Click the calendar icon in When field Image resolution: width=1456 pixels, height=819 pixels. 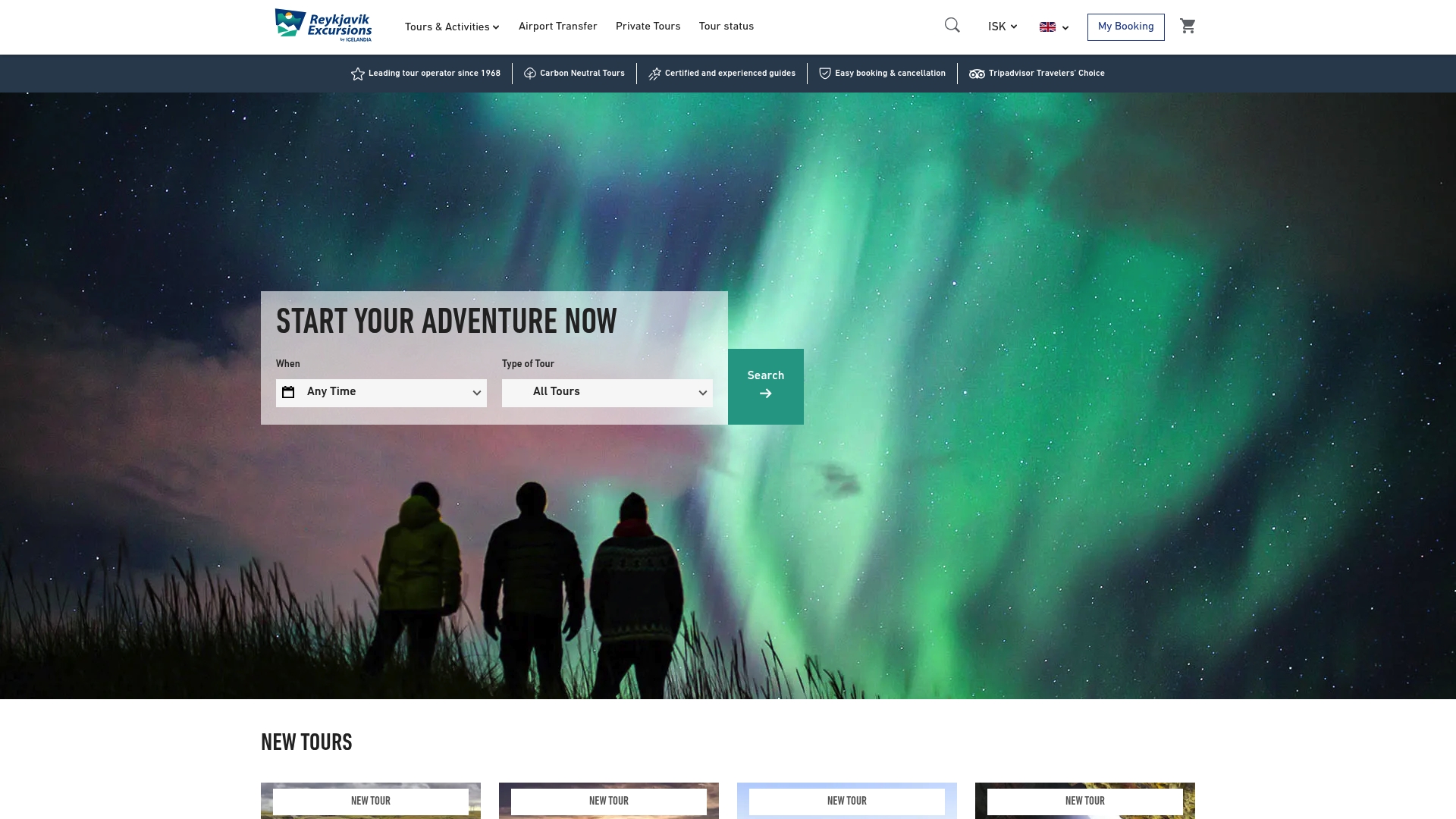pyautogui.click(x=288, y=392)
